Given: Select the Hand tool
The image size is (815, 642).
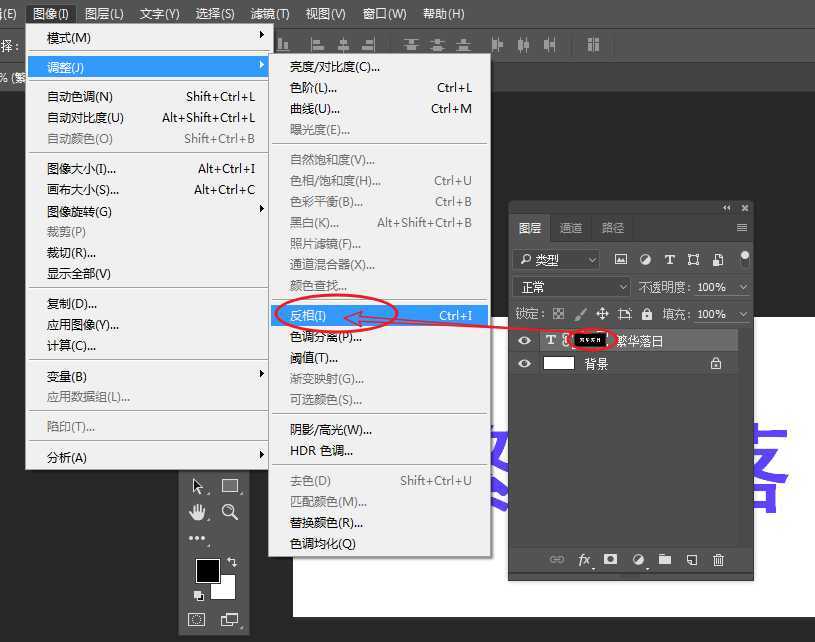Looking at the screenshot, I should [x=199, y=513].
